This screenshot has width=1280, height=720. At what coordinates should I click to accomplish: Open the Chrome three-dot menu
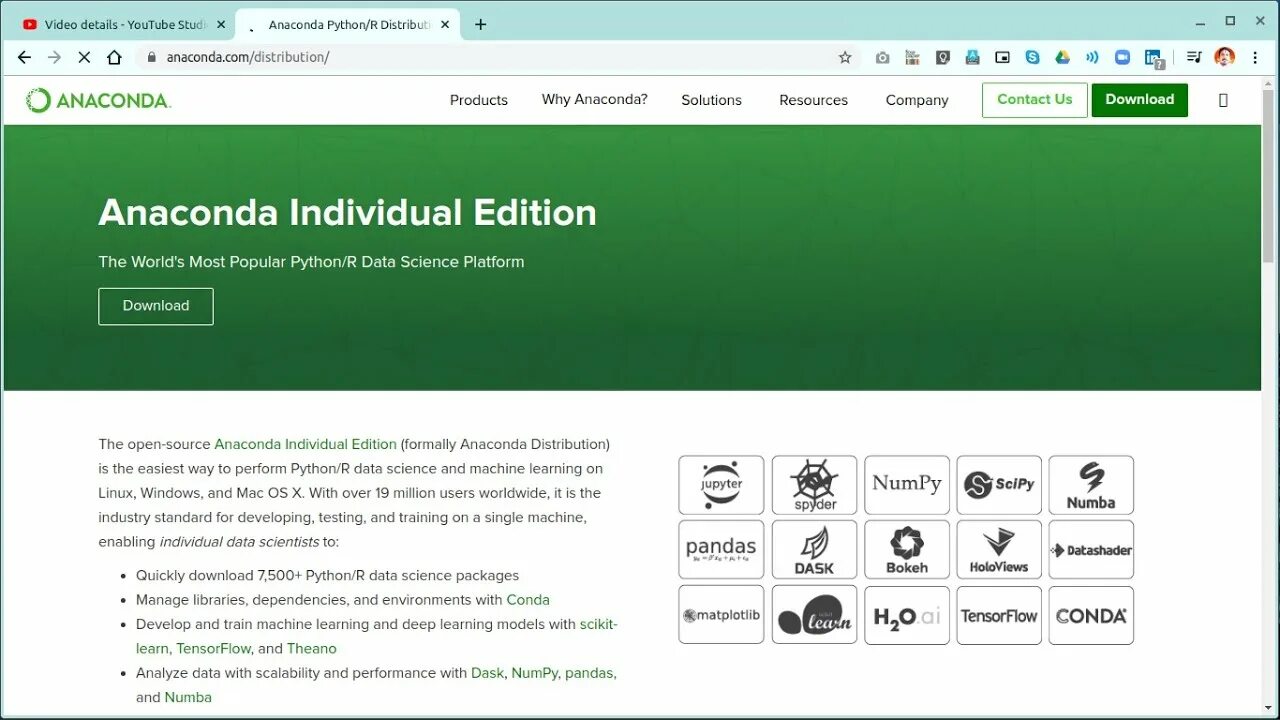tap(1255, 57)
